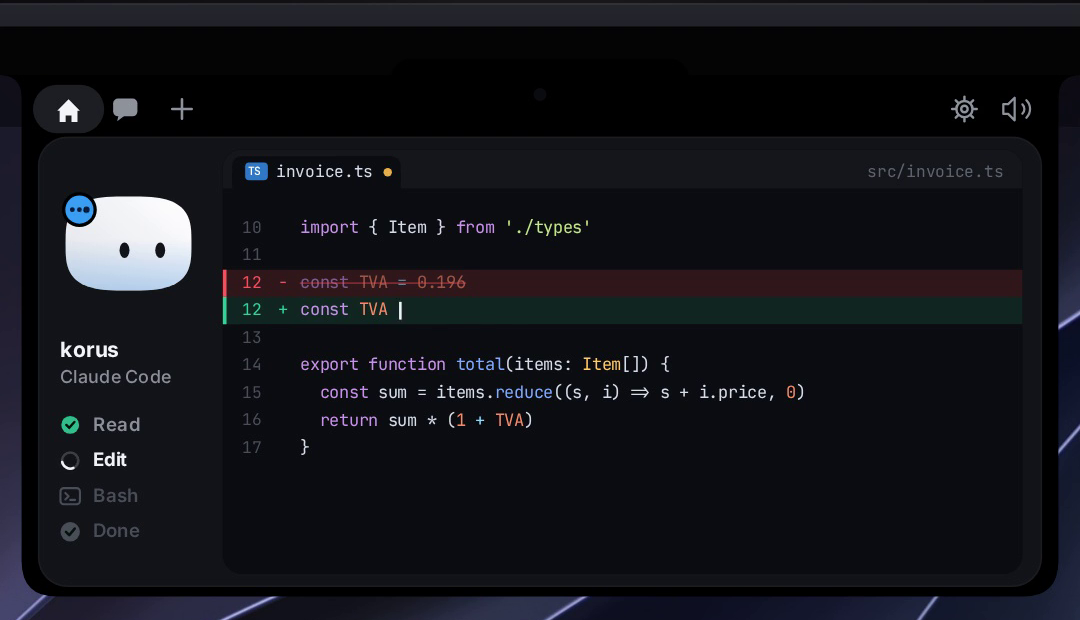Open settings gear icon
The image size is (1080, 620).
pos(964,109)
